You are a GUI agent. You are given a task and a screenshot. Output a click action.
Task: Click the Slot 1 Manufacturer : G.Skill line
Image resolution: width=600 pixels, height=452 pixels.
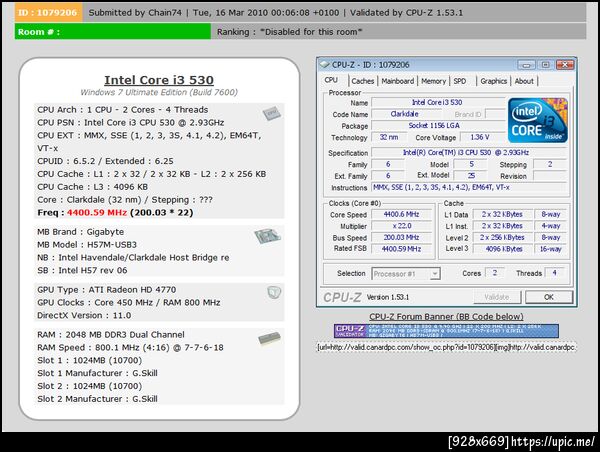click(x=97, y=373)
